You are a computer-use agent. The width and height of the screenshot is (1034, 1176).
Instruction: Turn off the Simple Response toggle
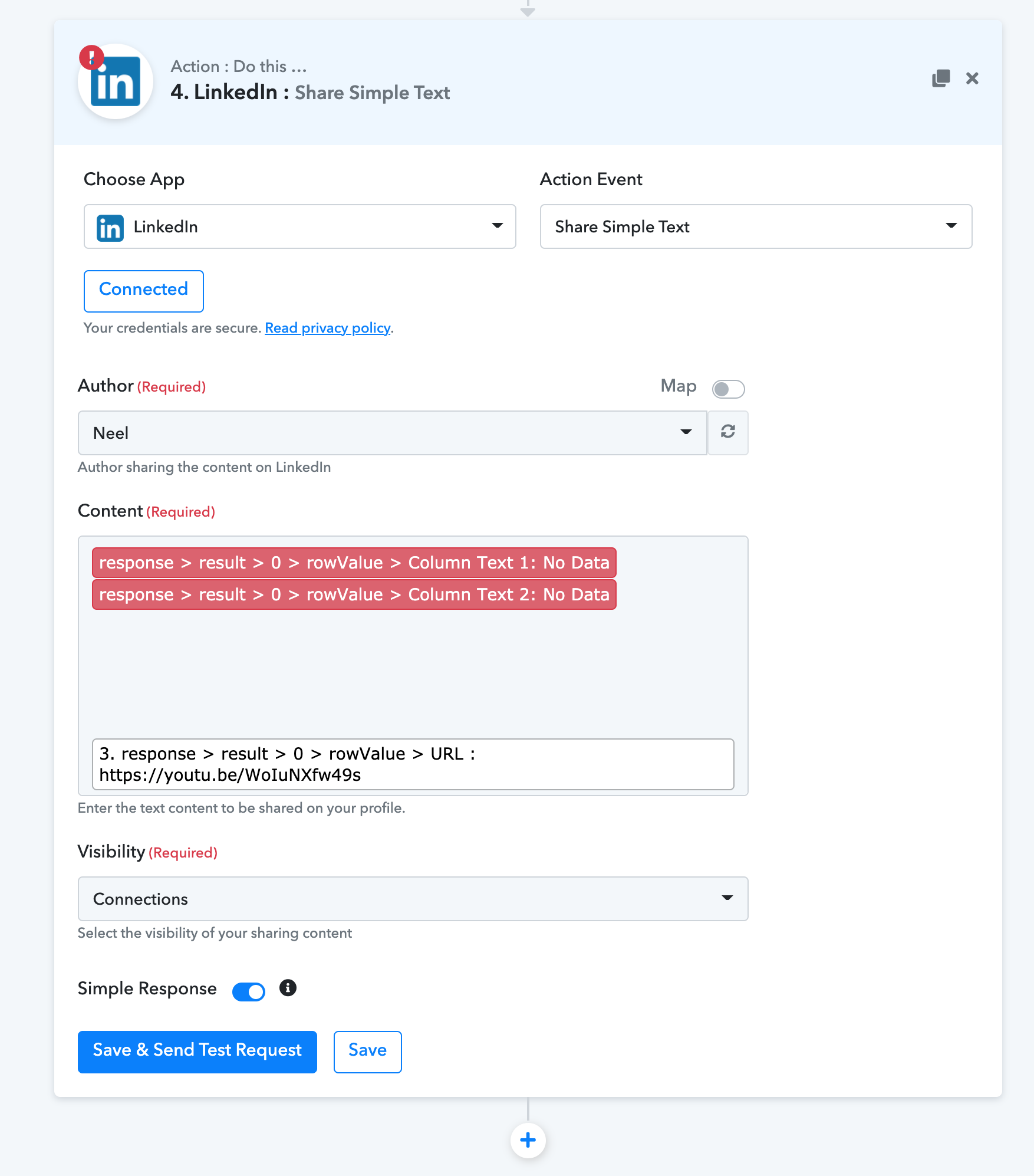pyautogui.click(x=249, y=991)
